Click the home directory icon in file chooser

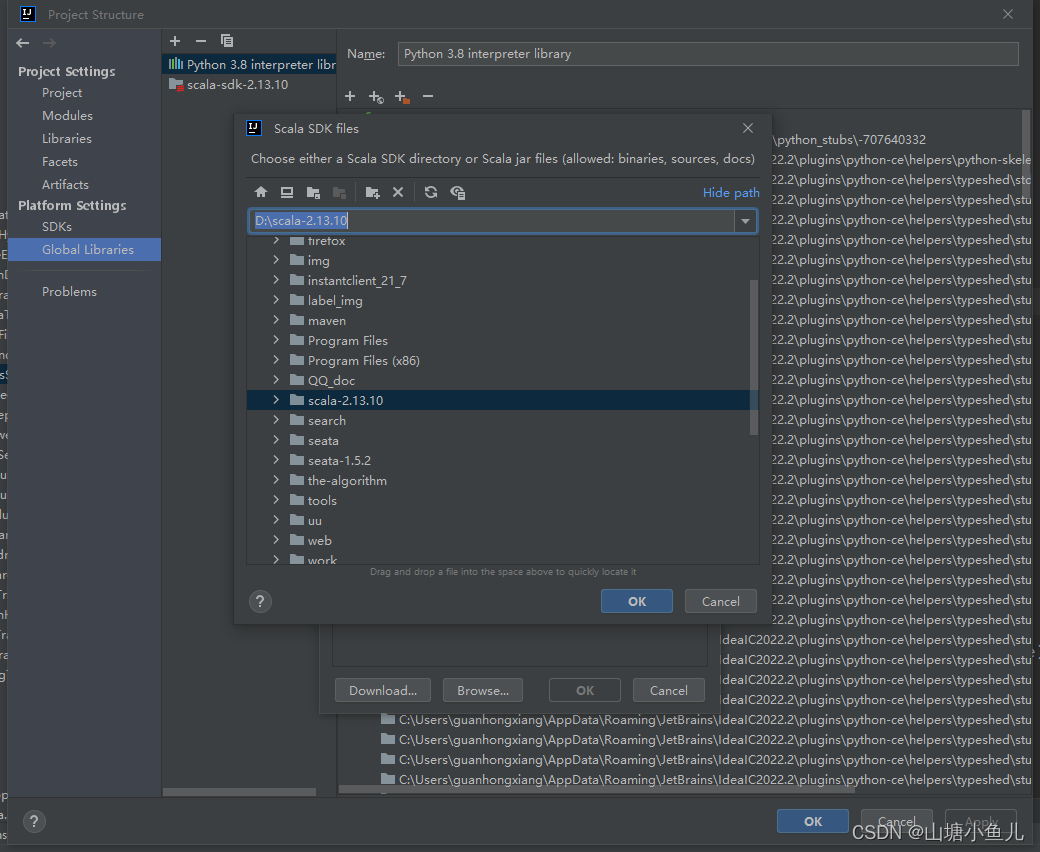261,192
